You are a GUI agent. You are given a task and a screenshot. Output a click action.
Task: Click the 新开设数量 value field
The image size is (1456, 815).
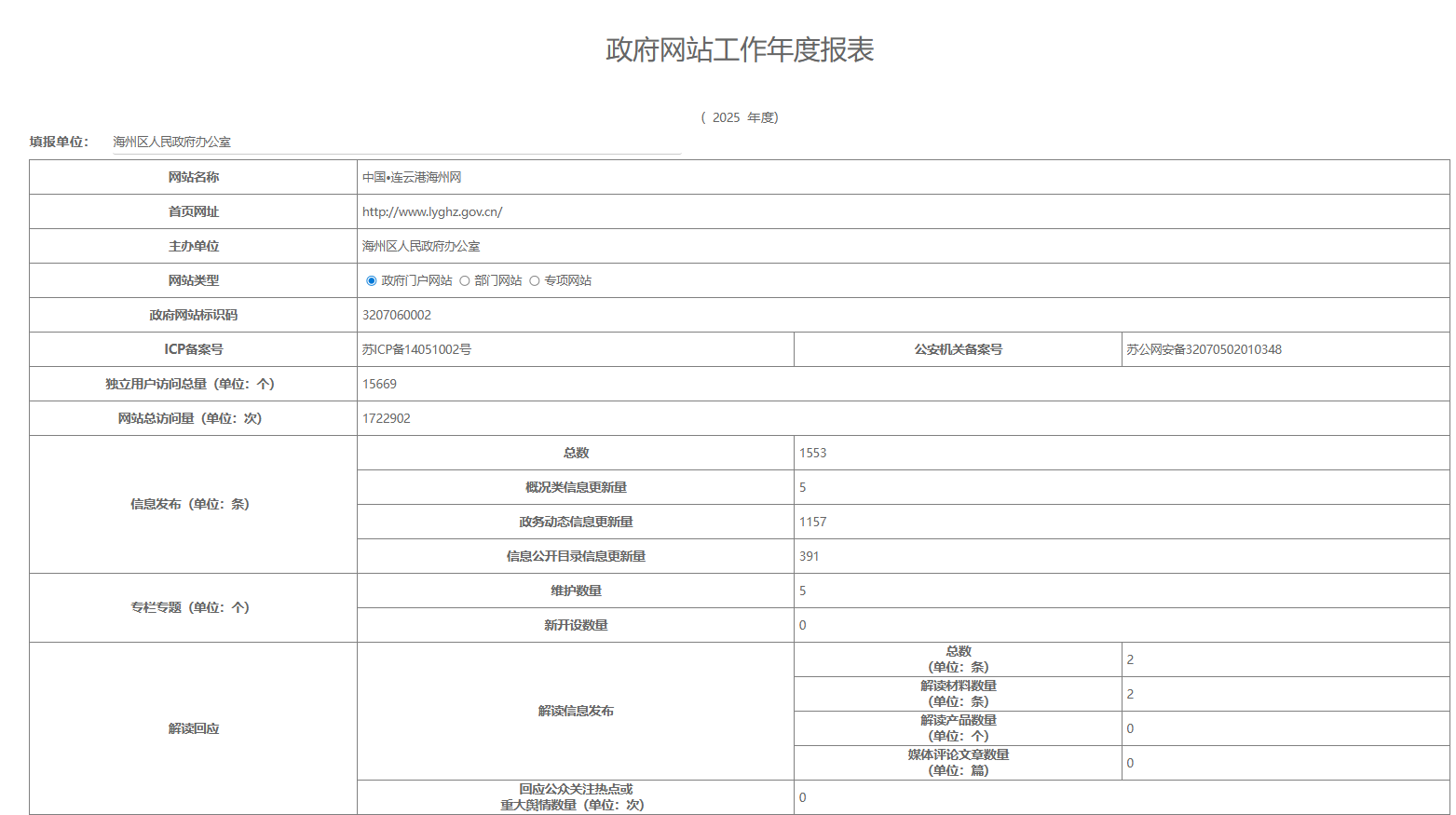coord(801,624)
